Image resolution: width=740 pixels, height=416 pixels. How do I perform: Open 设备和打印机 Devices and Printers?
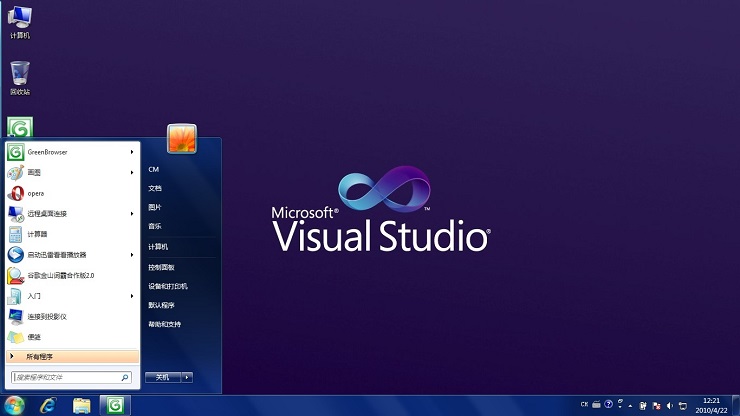pyautogui.click(x=168, y=286)
